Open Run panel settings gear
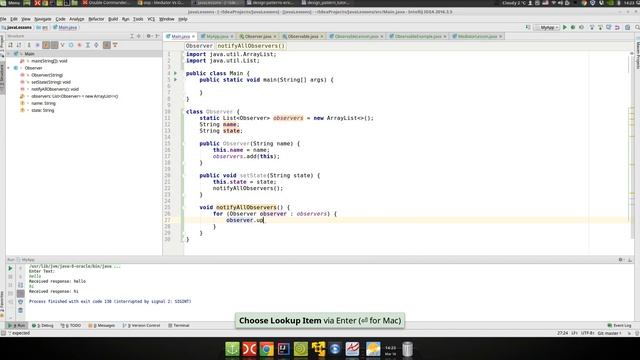The height and width of the screenshot is (360, 640). (x=621, y=260)
